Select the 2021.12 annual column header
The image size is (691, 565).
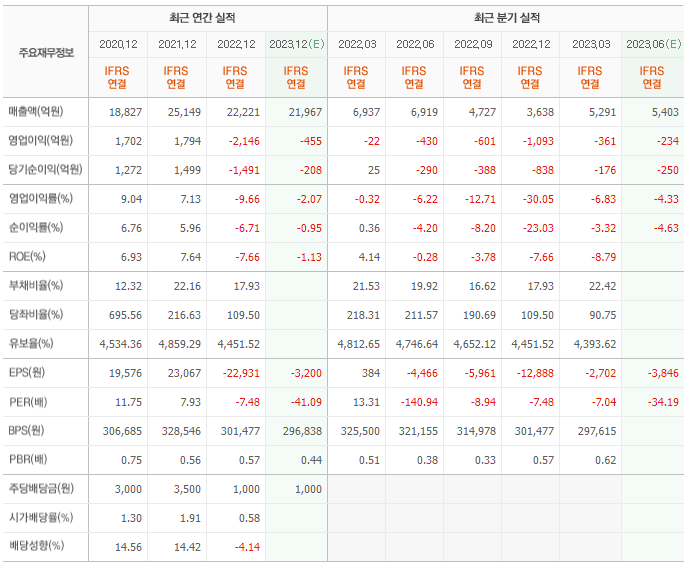coord(177,44)
